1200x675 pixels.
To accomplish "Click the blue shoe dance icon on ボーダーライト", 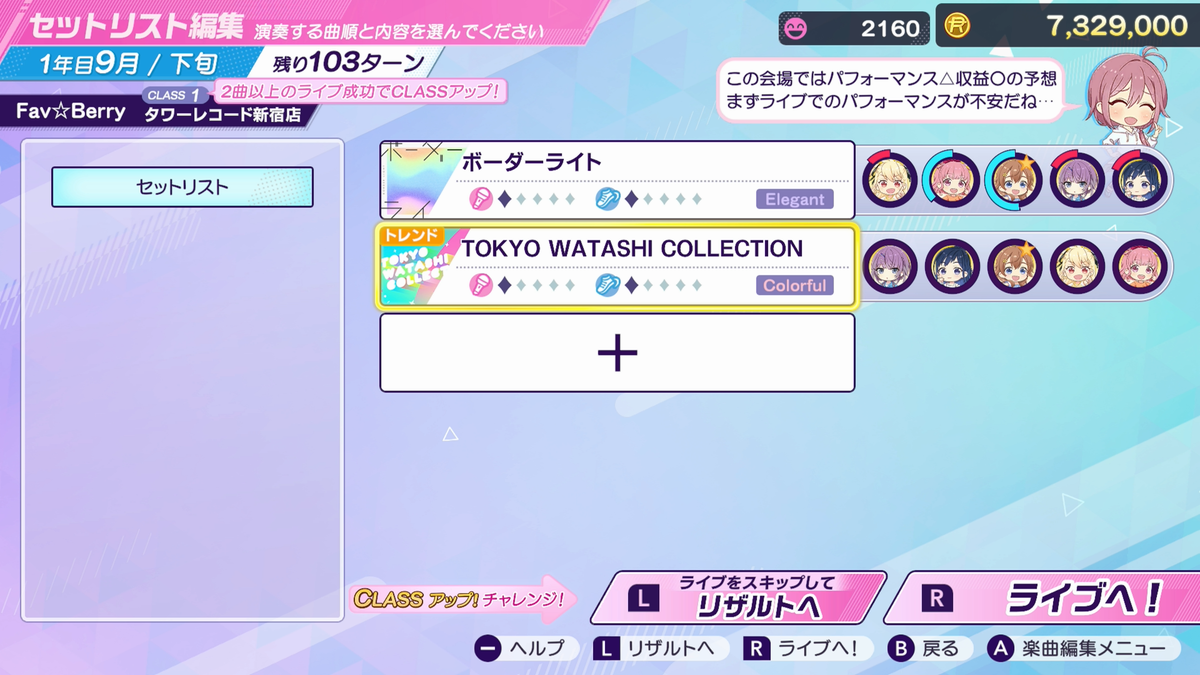I will 607,199.
